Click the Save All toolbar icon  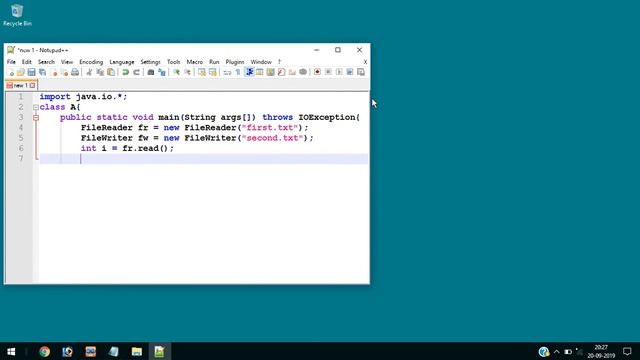point(42,72)
